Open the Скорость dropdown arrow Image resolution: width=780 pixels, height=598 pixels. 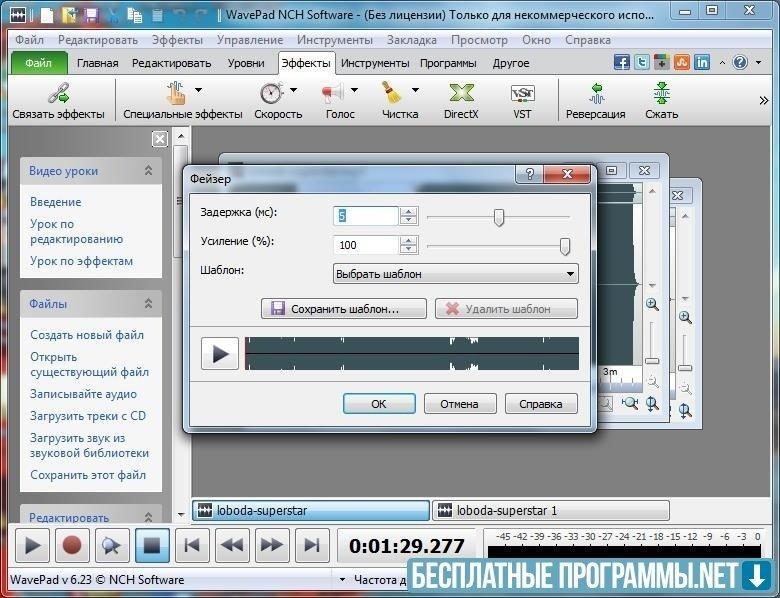[x=293, y=90]
